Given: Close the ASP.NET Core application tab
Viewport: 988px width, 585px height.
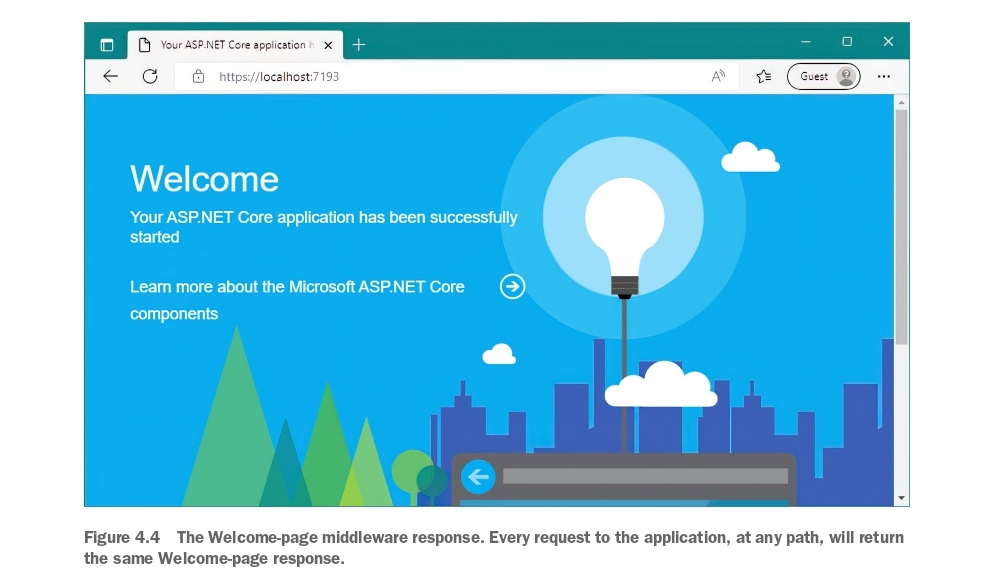Looking at the screenshot, I should (328, 45).
